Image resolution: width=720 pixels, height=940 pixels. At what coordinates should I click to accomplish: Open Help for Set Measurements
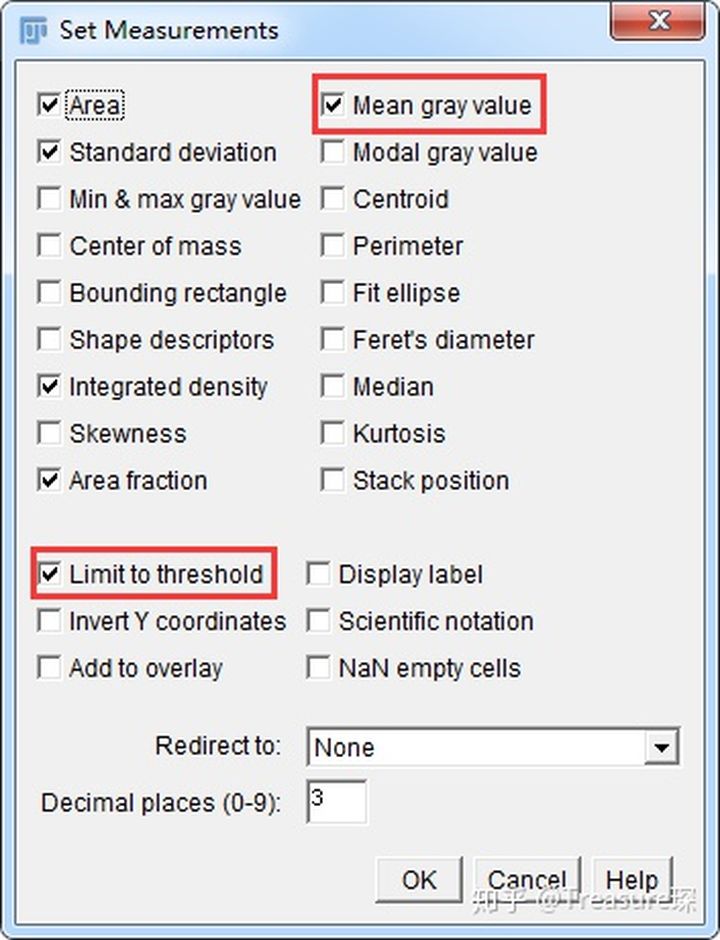[632, 880]
